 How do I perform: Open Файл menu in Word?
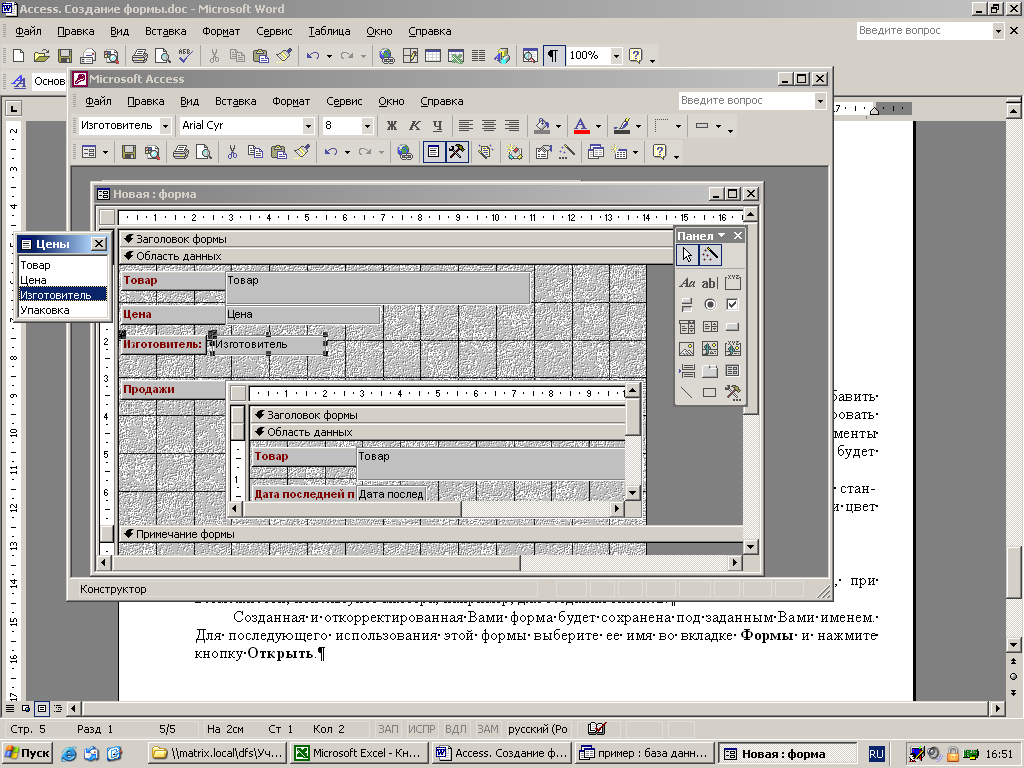[28, 31]
